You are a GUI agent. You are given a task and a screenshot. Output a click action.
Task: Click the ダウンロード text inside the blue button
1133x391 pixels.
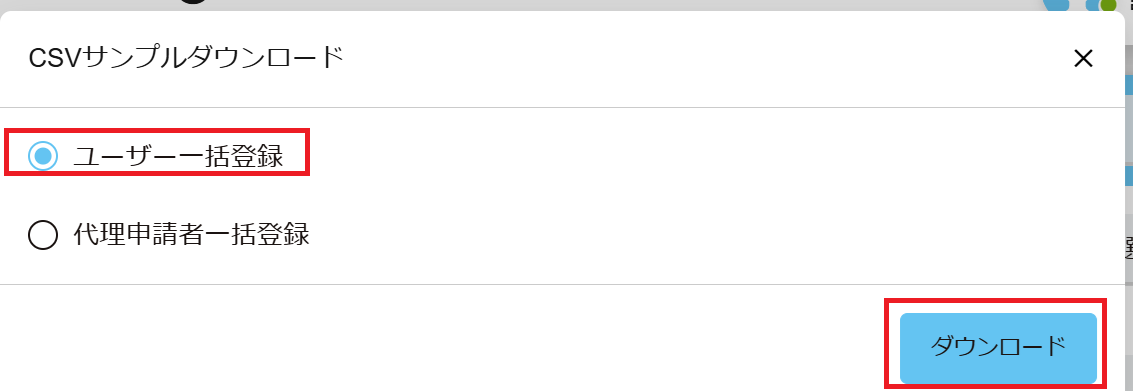point(998,348)
